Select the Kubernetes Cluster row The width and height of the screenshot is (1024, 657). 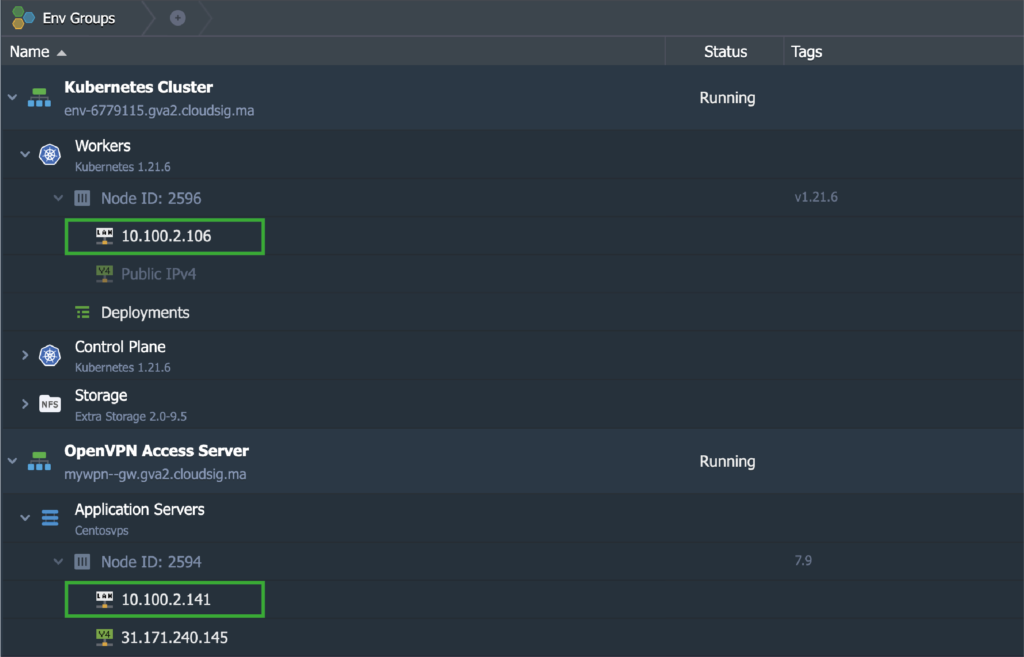click(512, 97)
